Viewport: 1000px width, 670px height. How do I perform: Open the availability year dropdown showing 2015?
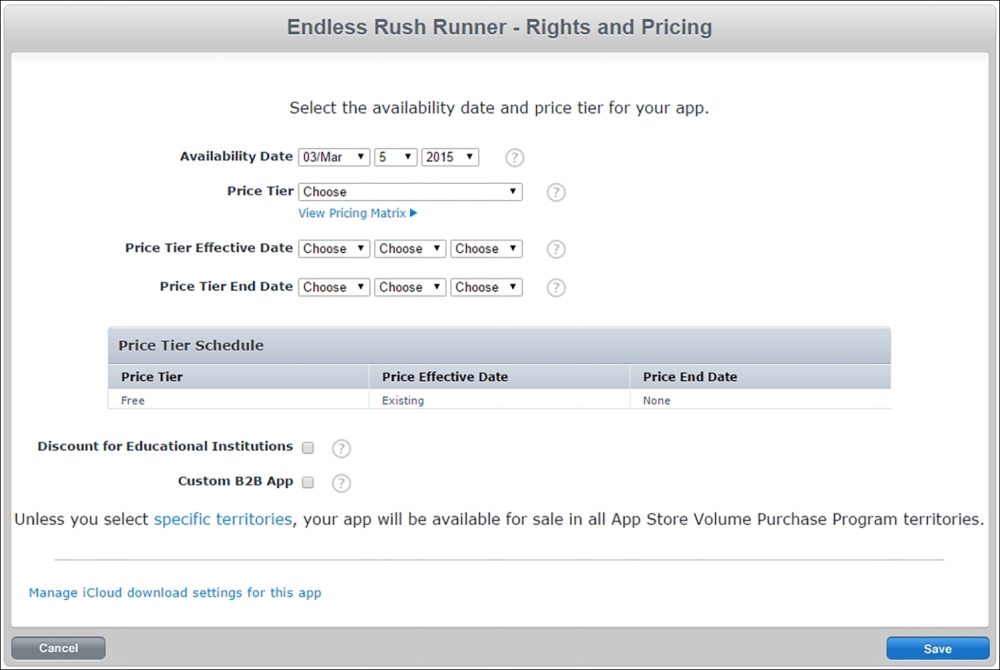click(449, 157)
